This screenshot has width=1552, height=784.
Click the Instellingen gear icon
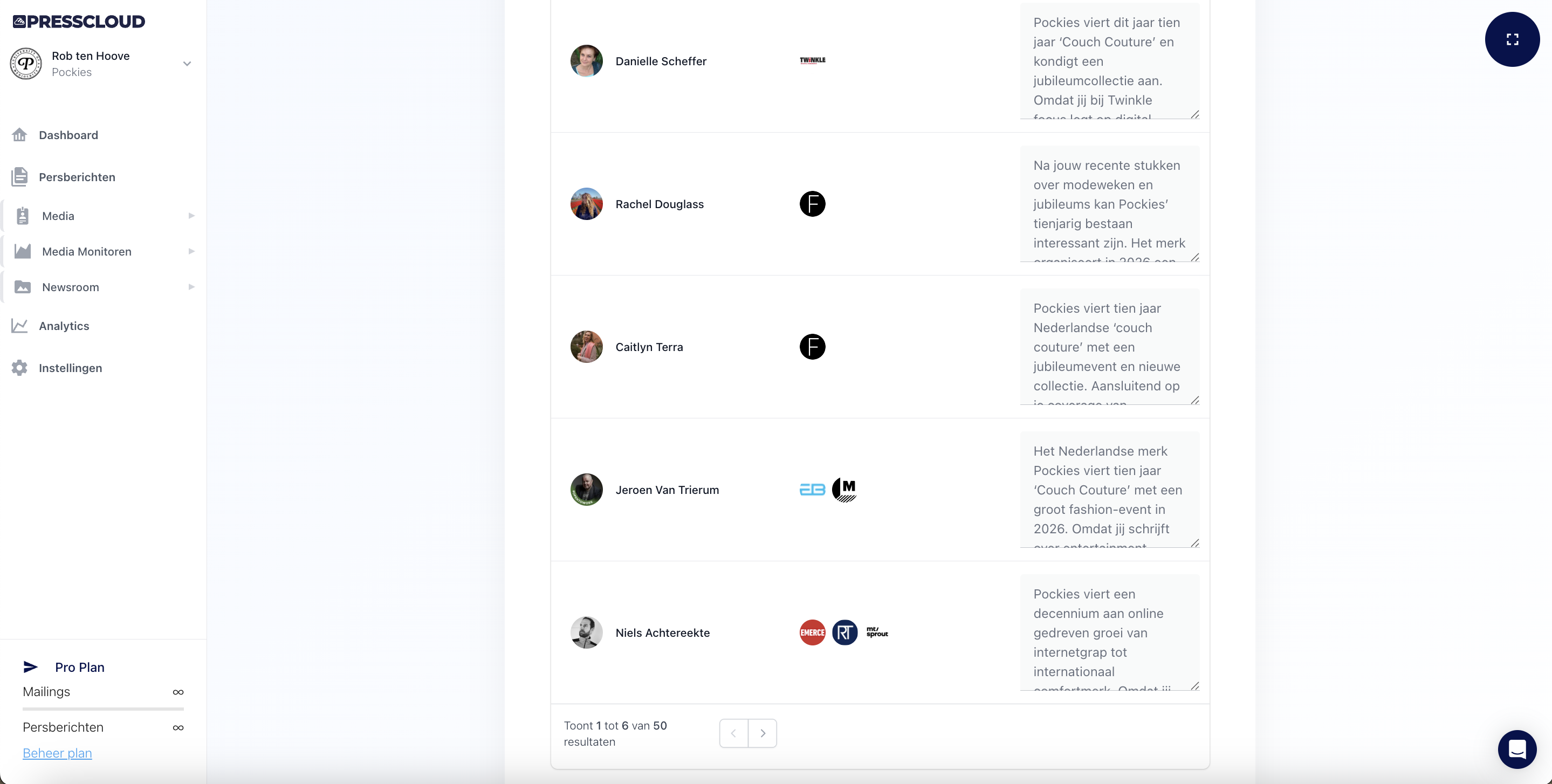(19, 368)
